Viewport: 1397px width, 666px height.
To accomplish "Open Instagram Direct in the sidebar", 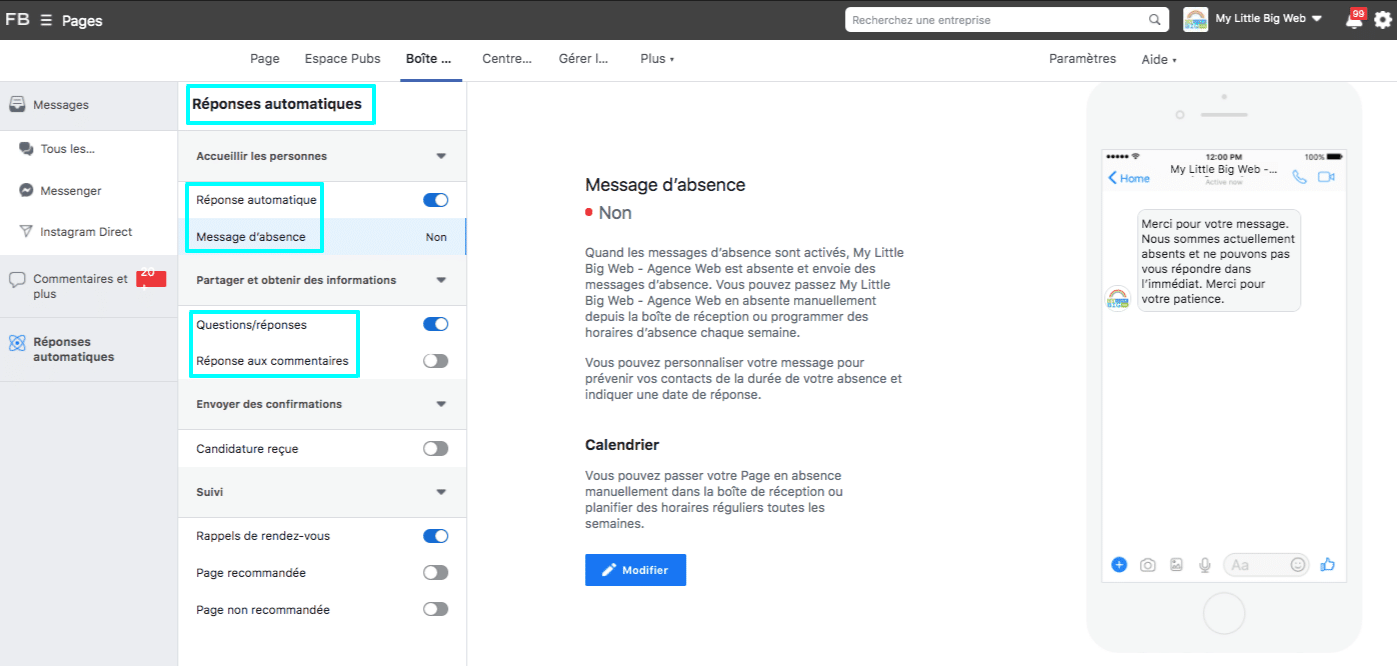I will click(x=86, y=232).
